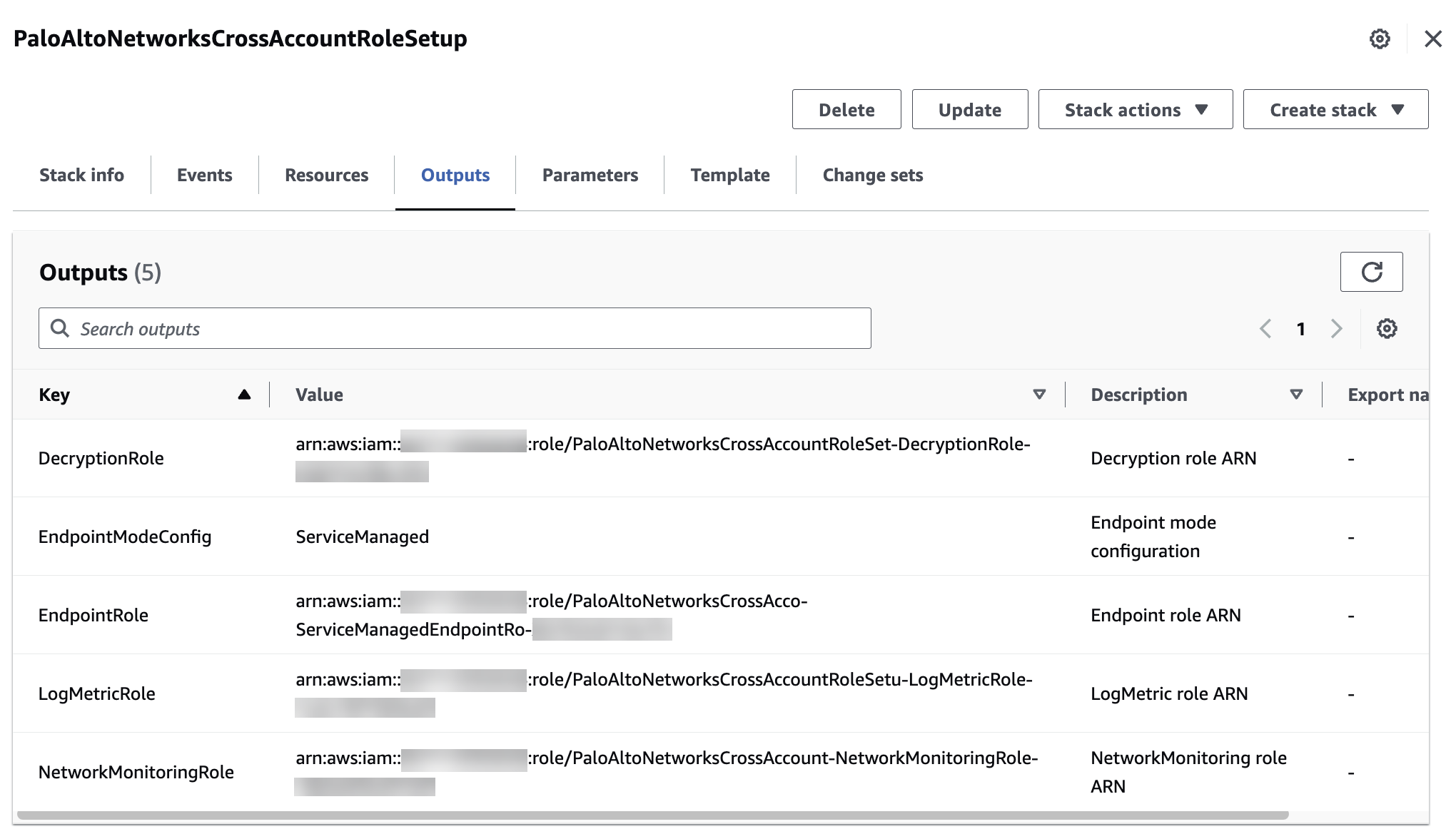Viewport: 1456px width, 834px height.
Task: Click the Update stack button
Action: [969, 110]
